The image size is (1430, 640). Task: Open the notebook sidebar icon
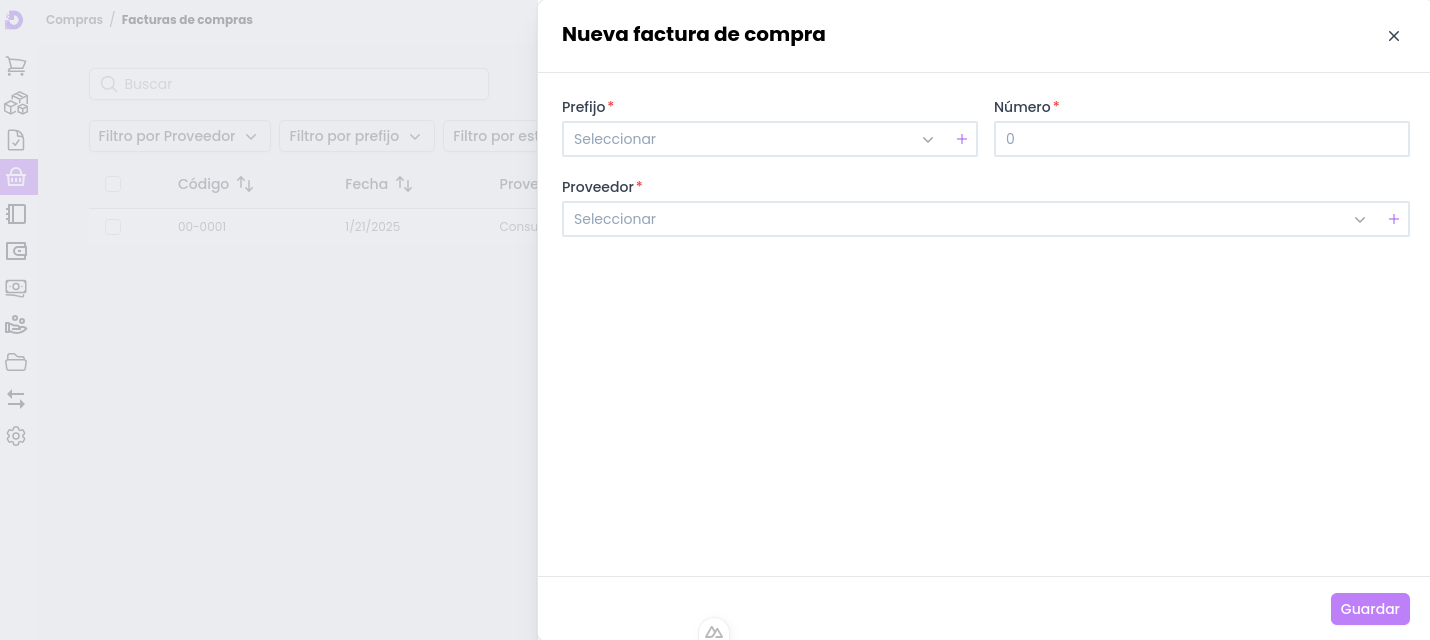[x=16, y=214]
